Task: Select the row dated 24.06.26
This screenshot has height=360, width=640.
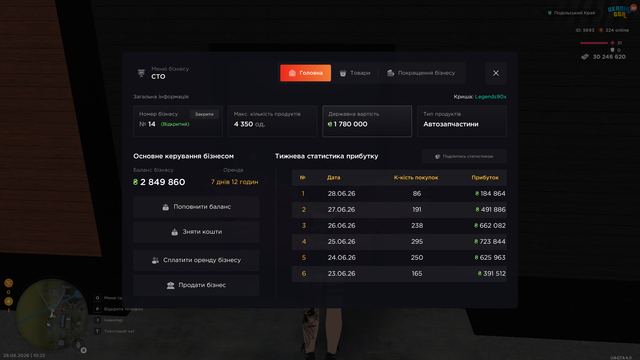Action: click(x=399, y=258)
